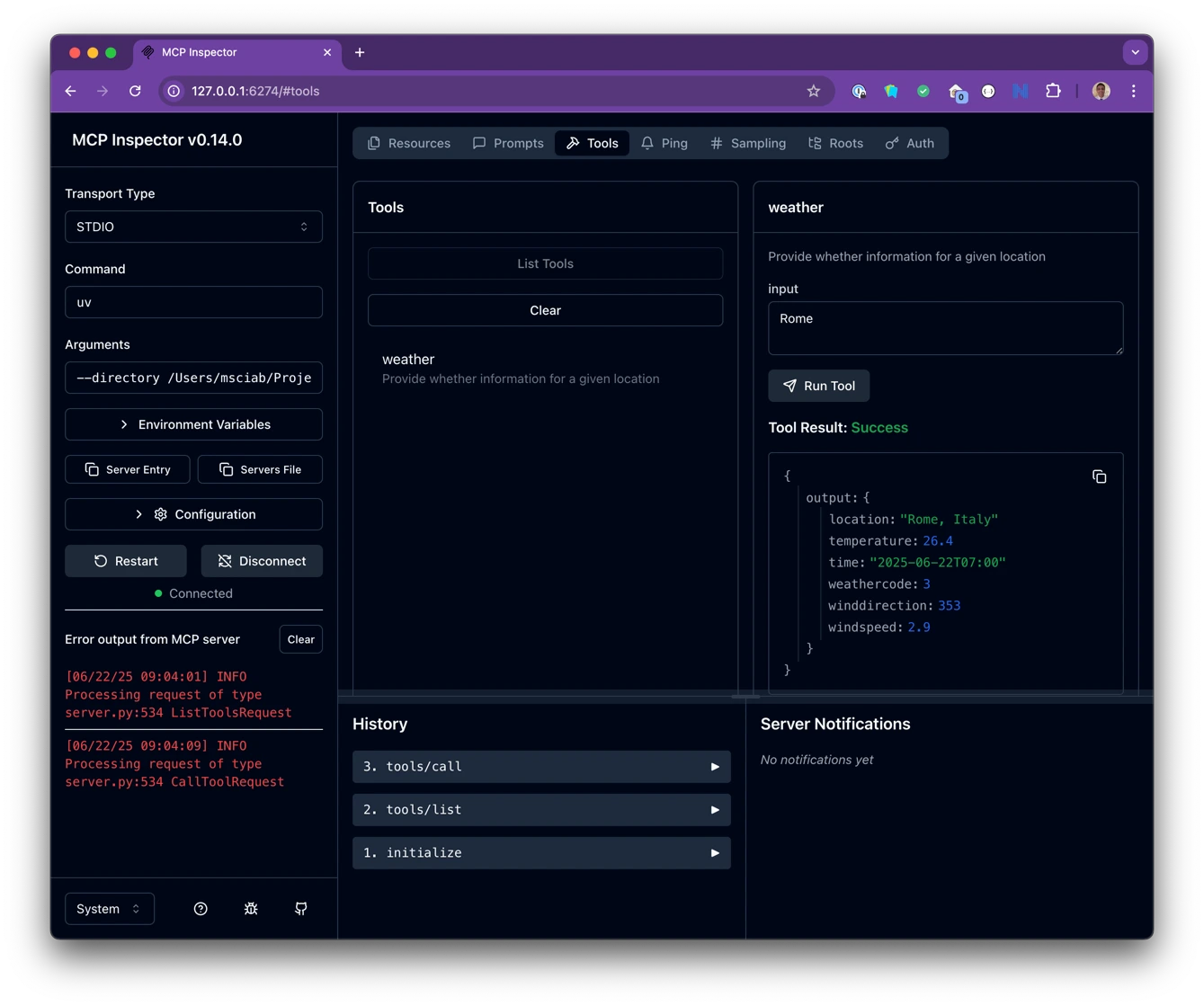Open the browser extensions puzzle icon
The width and height of the screenshot is (1204, 1006).
[1053, 91]
